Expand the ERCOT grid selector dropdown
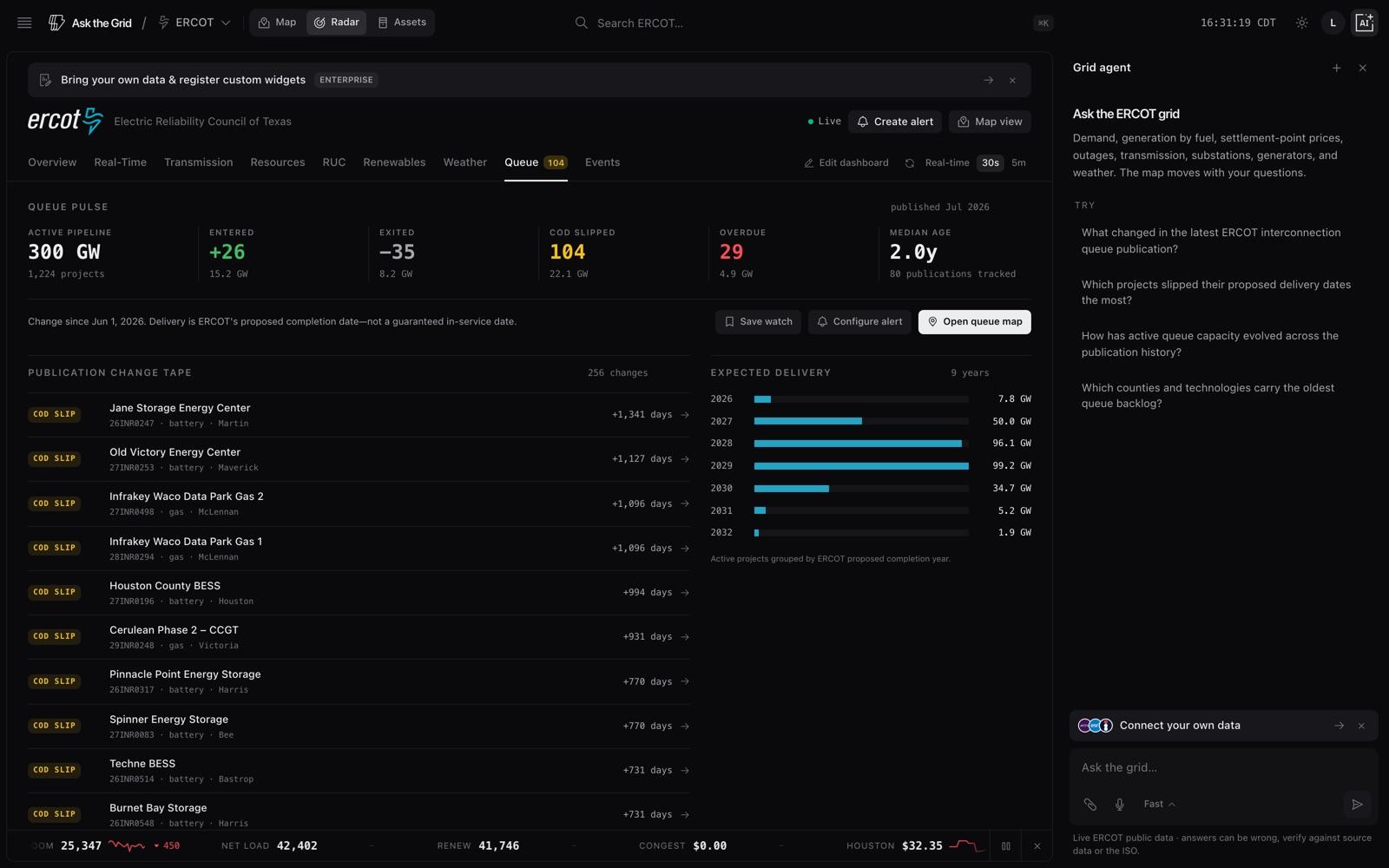This screenshot has width=1389, height=868. (194, 23)
